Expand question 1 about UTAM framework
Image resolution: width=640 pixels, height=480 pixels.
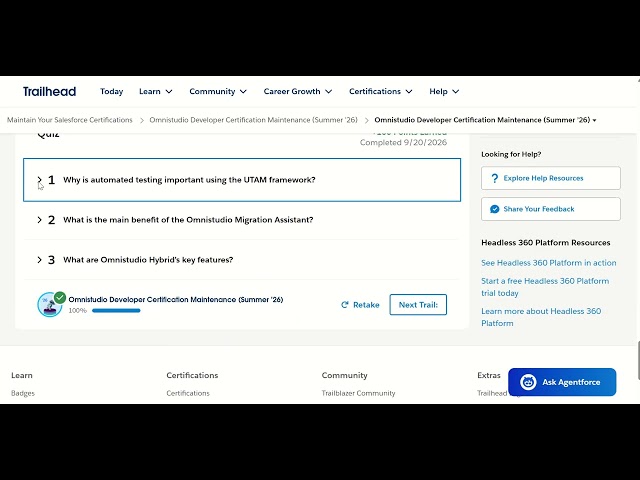click(40, 180)
